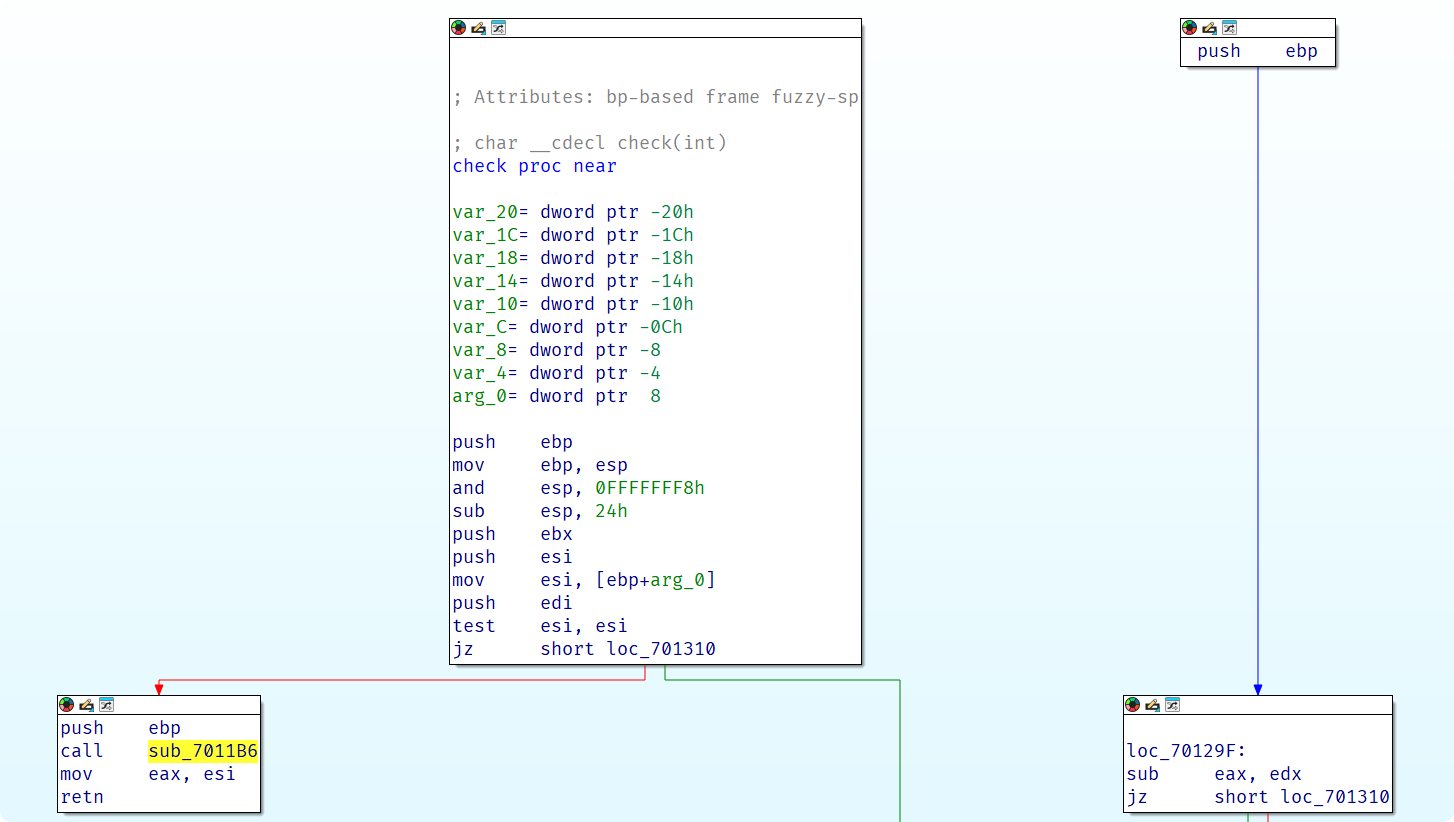Image resolution: width=1454 pixels, height=822 pixels.
Task: Click graph icon on top-right push ebp node
Action: coord(1229,28)
